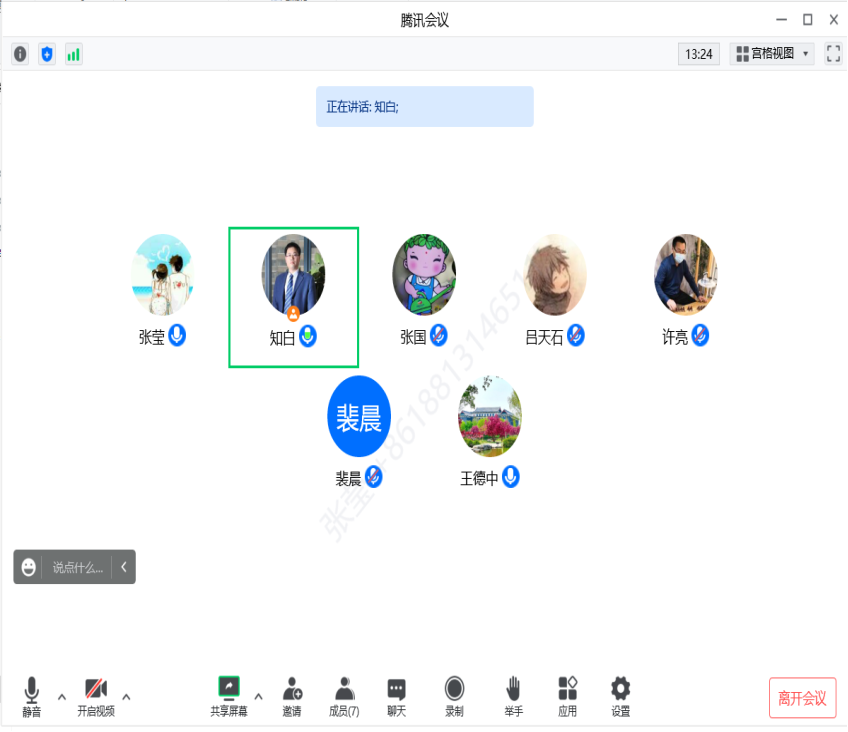Click the 离开会议 leave button
The width and height of the screenshot is (848, 732).
click(x=802, y=698)
